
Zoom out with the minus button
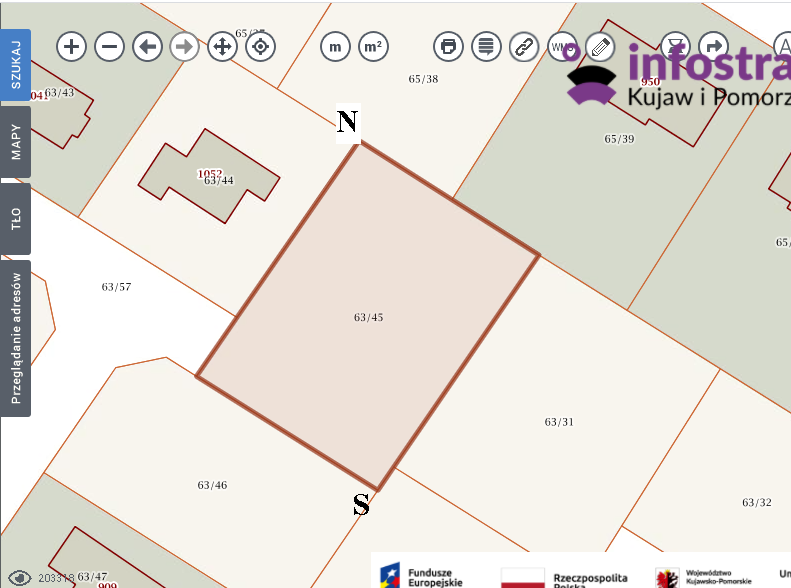pos(109,46)
